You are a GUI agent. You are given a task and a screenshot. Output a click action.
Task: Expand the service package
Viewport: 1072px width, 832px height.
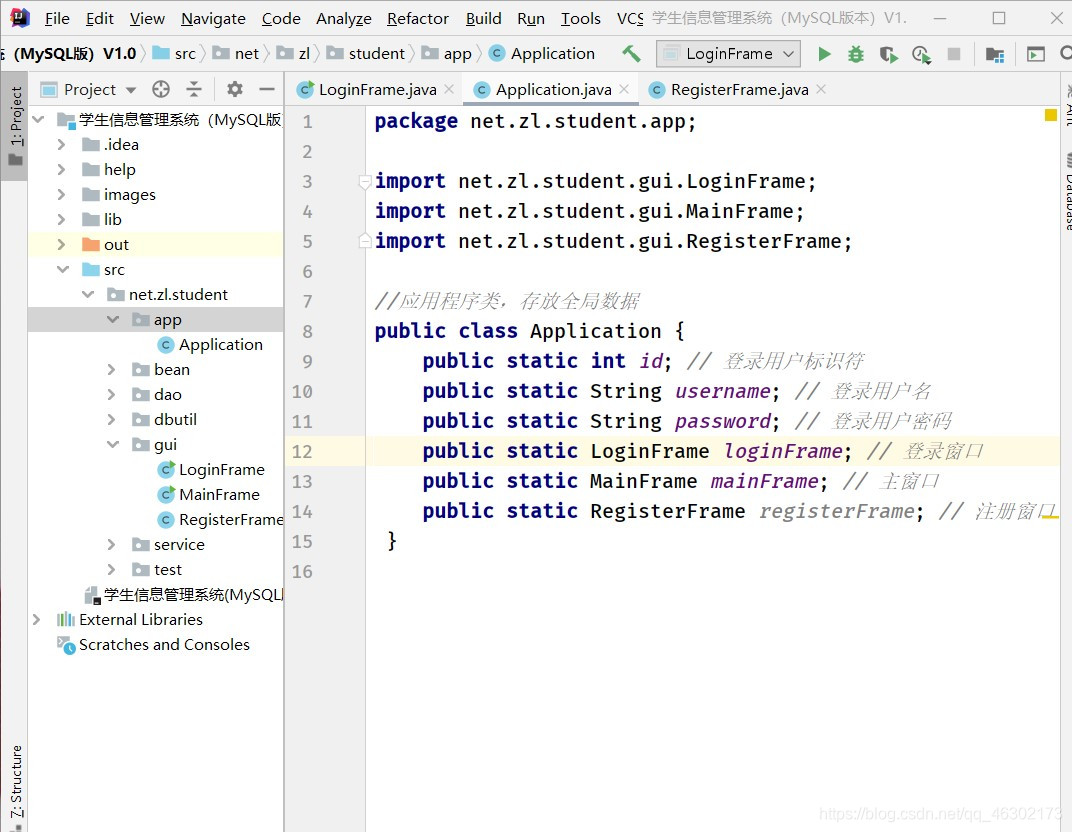111,544
